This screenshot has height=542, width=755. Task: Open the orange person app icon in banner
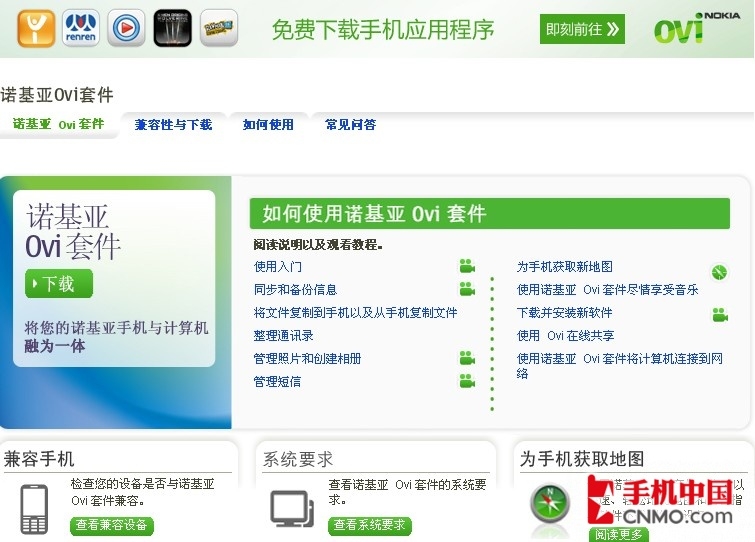36,28
